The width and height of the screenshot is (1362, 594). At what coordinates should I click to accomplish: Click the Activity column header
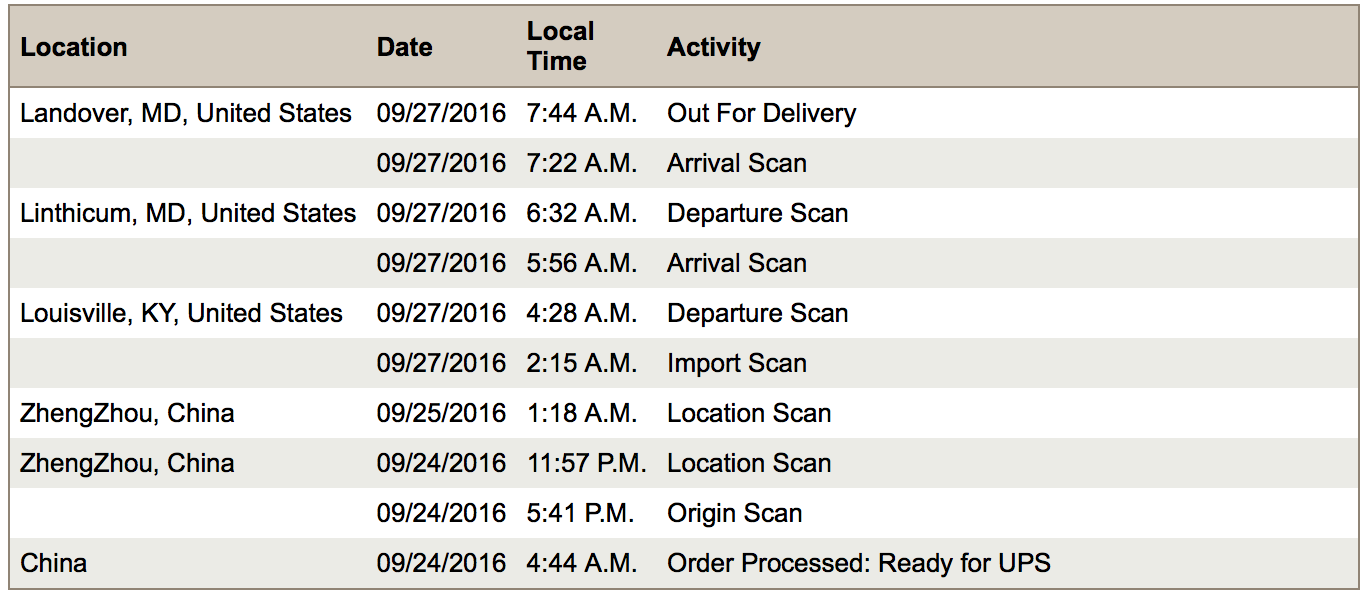coord(714,47)
